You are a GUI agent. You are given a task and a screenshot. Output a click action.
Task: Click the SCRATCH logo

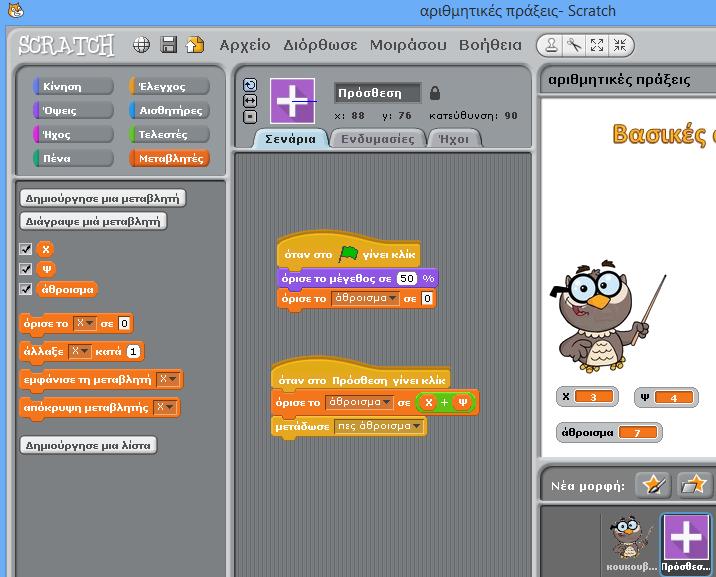coord(66,45)
